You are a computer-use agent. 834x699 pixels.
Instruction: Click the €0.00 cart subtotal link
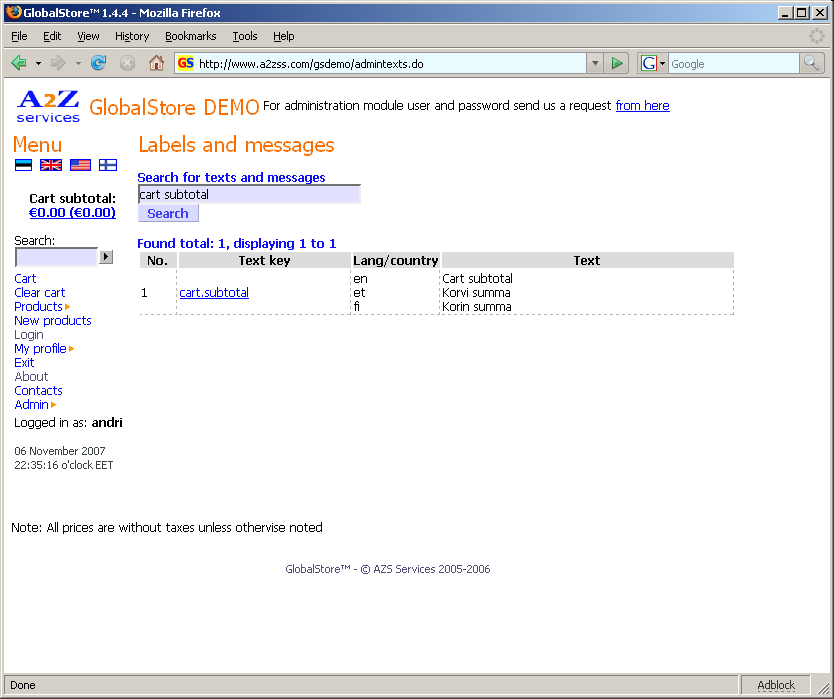click(72, 213)
